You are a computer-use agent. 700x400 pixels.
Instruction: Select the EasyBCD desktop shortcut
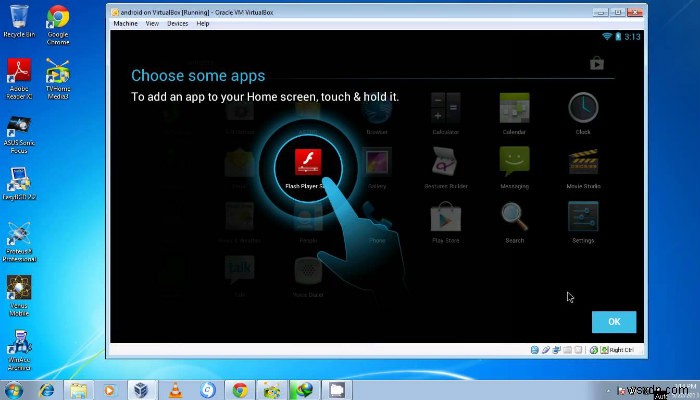click(19, 183)
